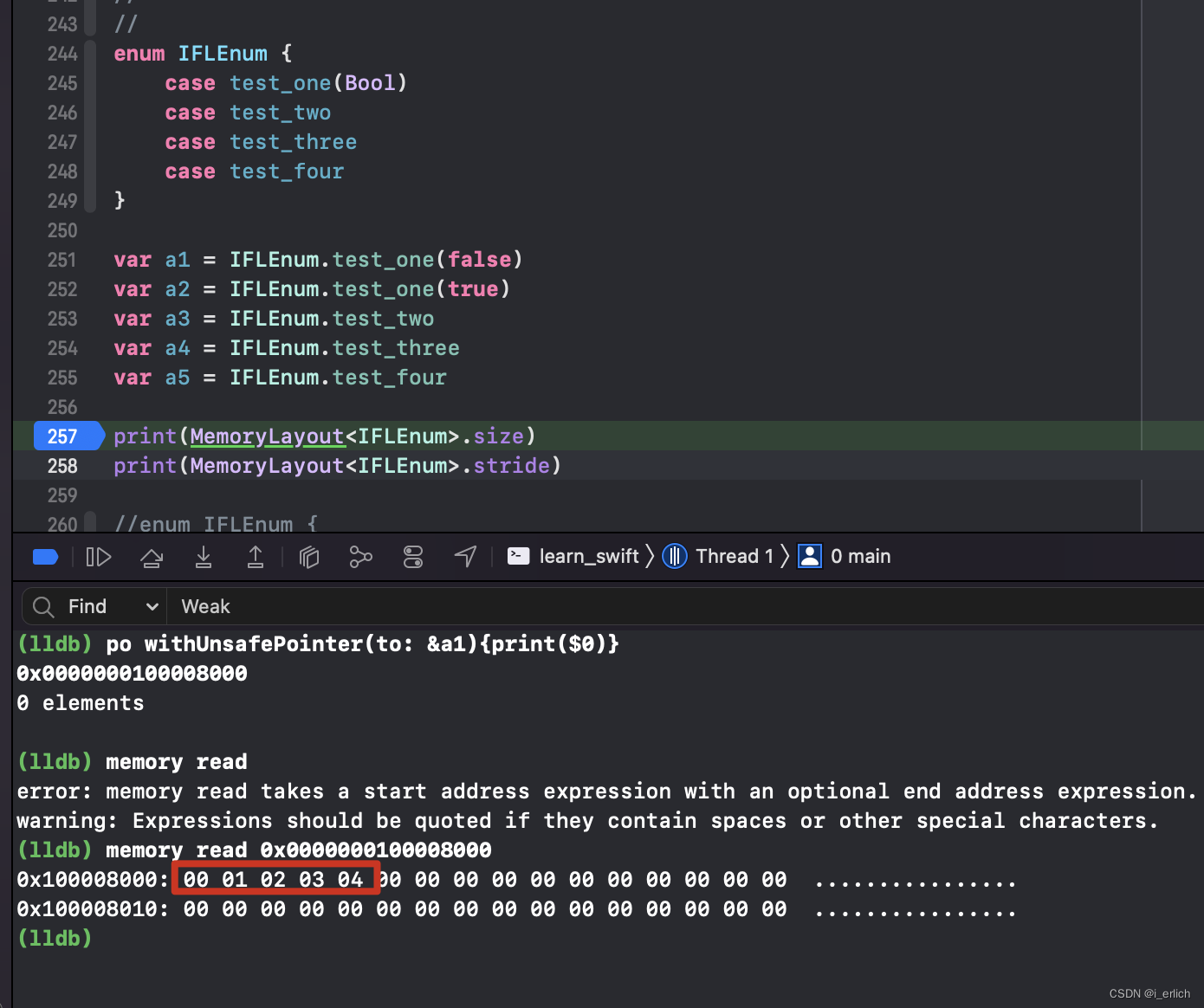Click test_two case declaration on line 246
The height and width of the screenshot is (1008, 1204).
pyautogui.click(x=280, y=113)
